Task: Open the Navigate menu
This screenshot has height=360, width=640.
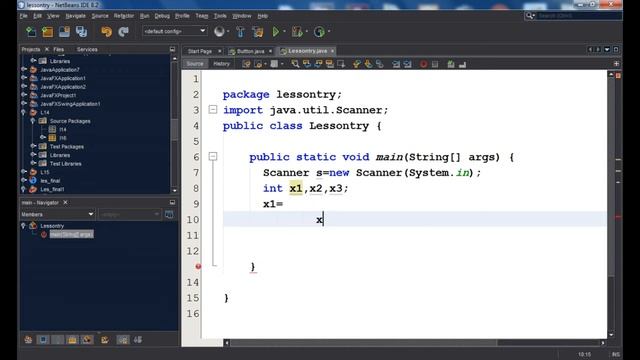Action: pyautogui.click(x=76, y=16)
